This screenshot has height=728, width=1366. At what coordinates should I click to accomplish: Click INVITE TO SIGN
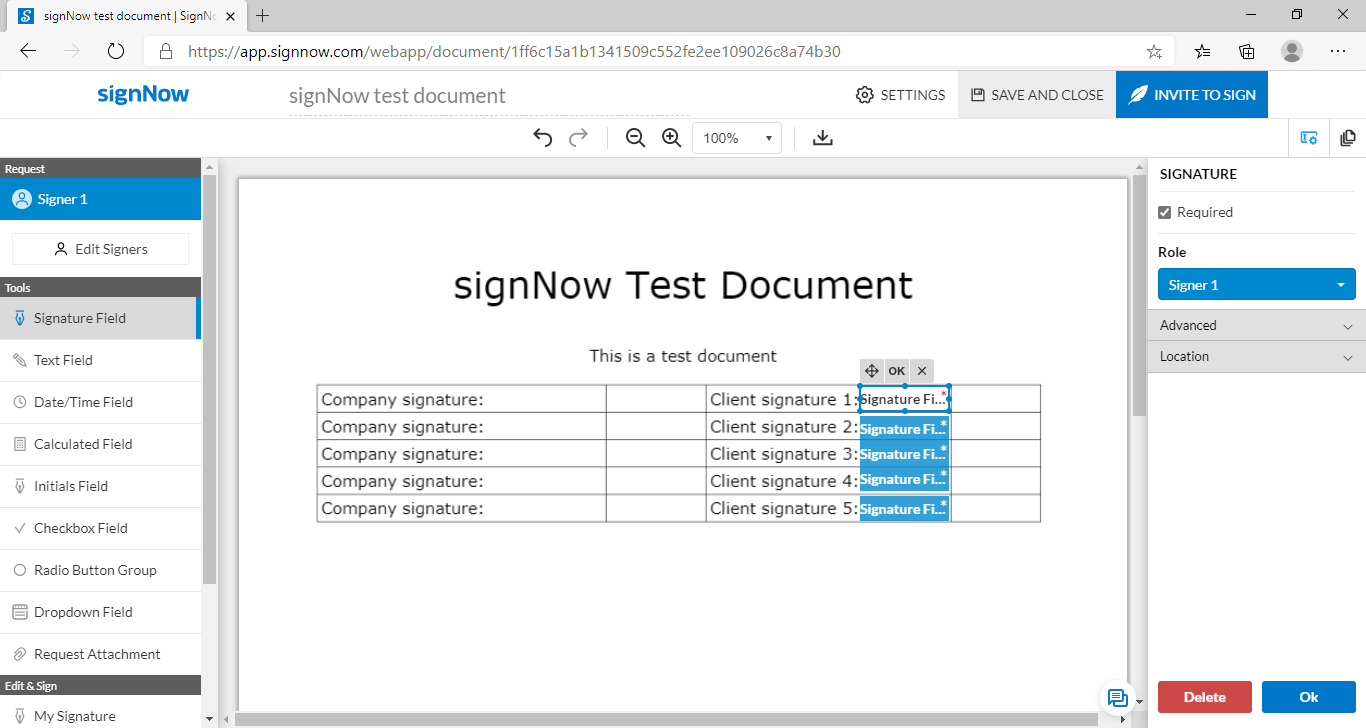[x=1192, y=95]
